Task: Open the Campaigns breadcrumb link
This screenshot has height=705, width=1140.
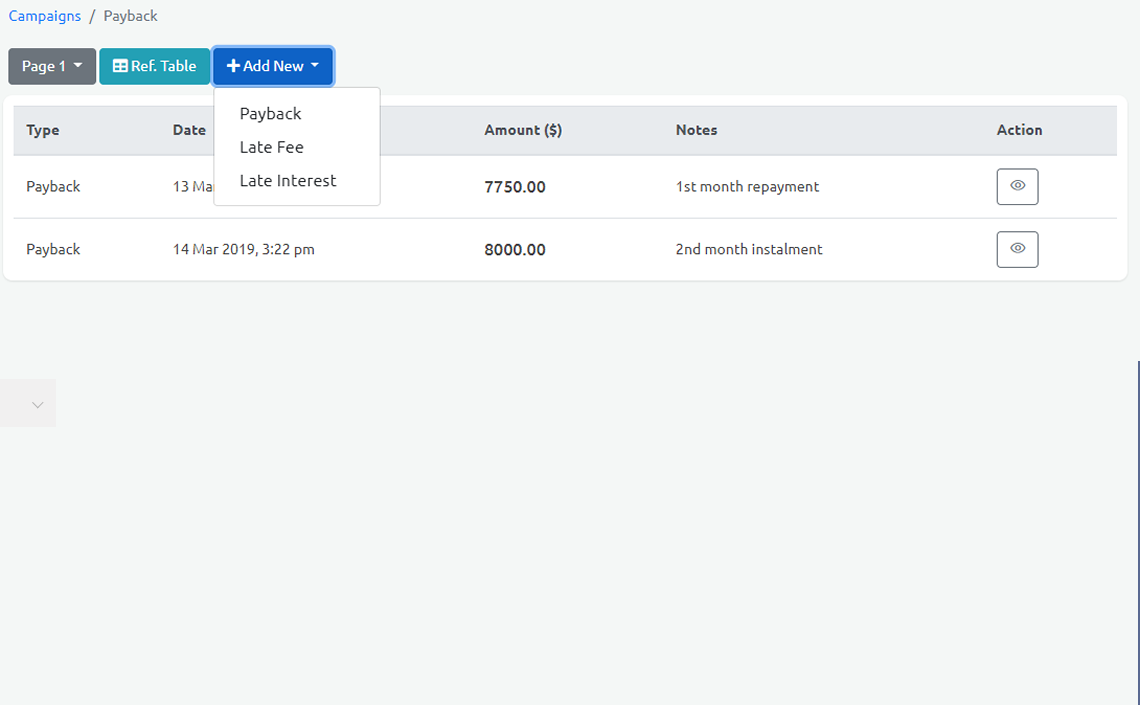Action: (x=44, y=16)
